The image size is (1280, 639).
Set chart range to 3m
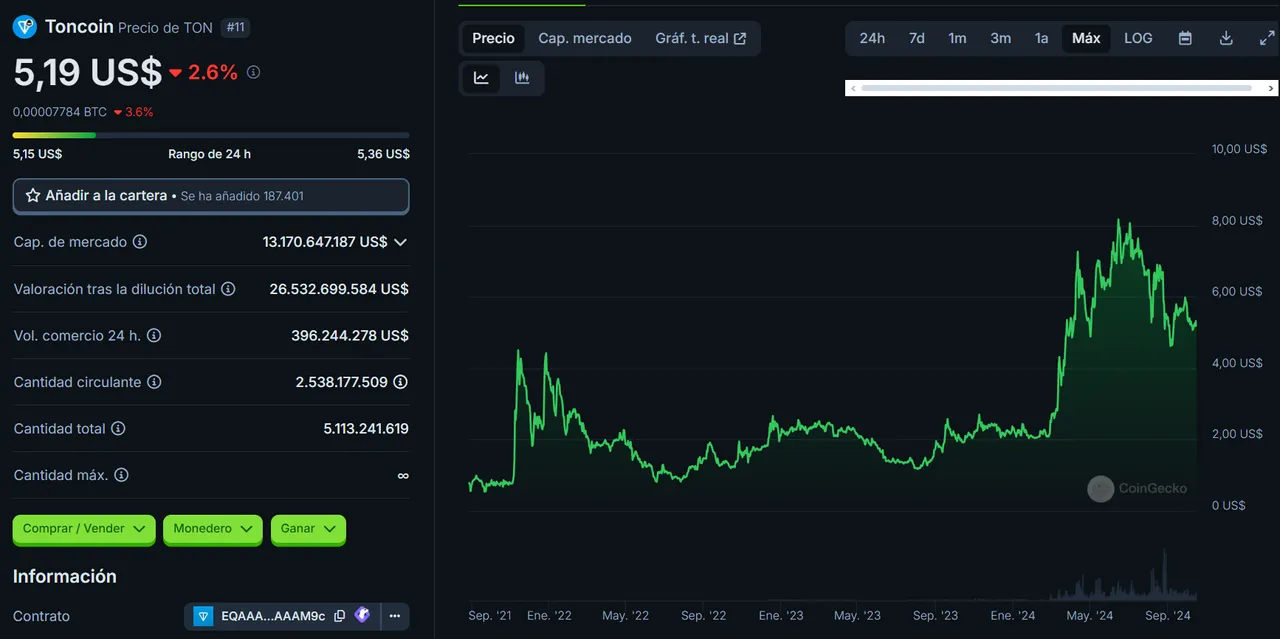click(x=1000, y=38)
